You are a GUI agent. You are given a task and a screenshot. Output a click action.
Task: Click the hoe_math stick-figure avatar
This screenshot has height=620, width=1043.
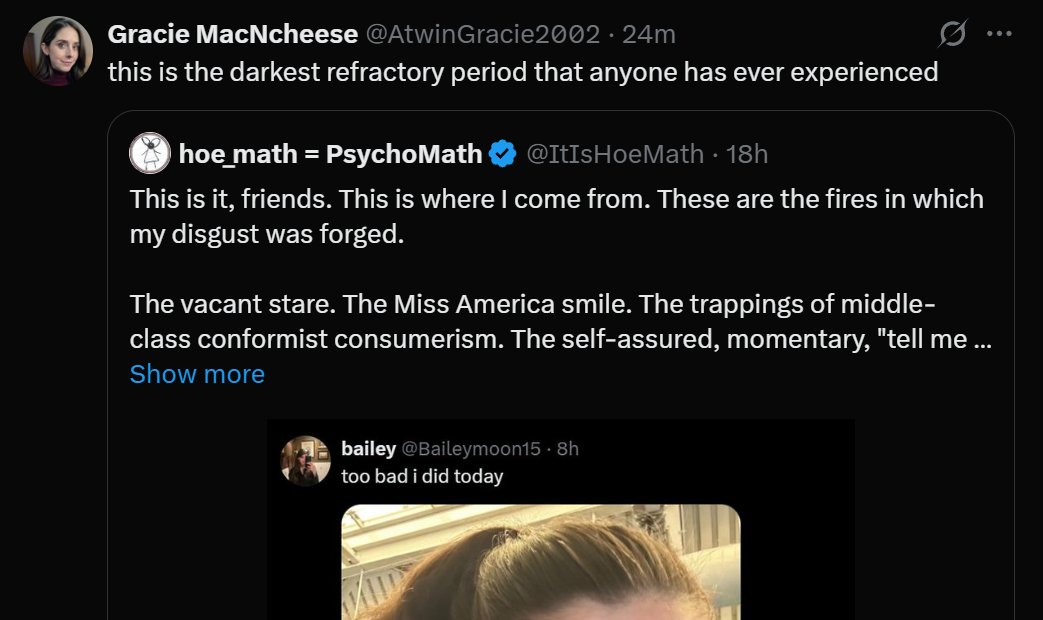(150, 153)
